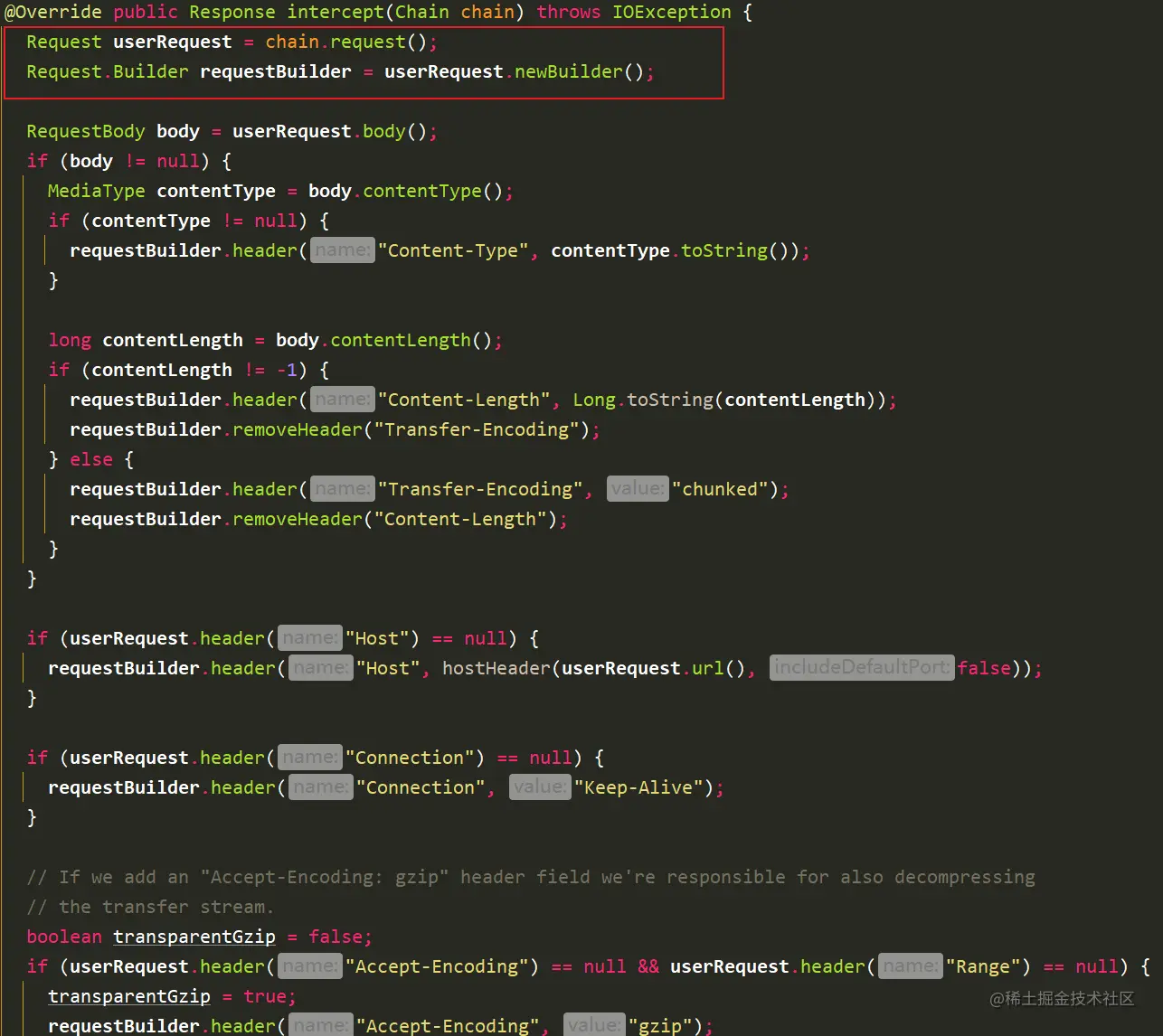1163x1036 pixels.
Task: Select the boolean keyword
Action: pyautogui.click(x=64, y=937)
